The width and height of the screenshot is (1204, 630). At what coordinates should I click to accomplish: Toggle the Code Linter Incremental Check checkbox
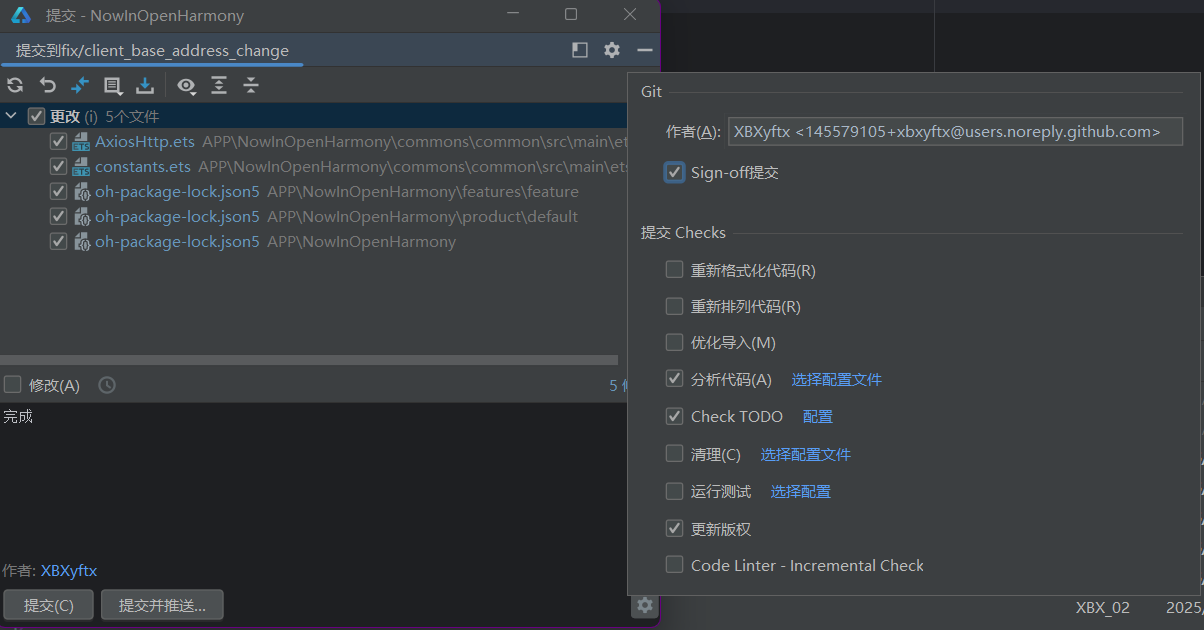pos(675,565)
